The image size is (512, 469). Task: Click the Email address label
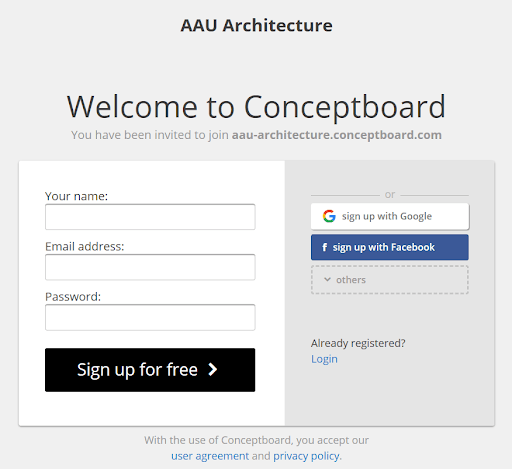tap(85, 246)
